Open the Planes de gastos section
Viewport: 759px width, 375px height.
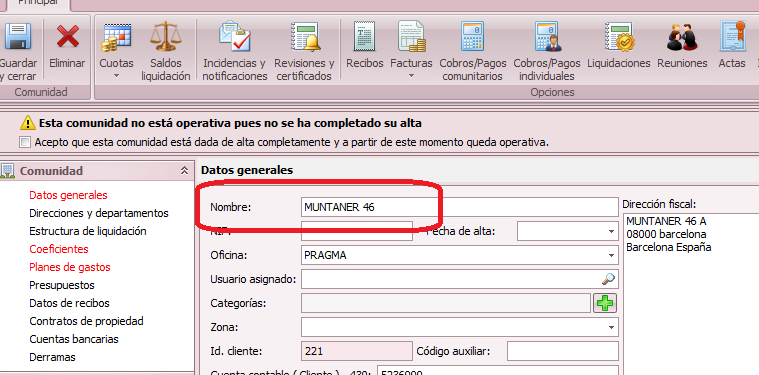70,267
